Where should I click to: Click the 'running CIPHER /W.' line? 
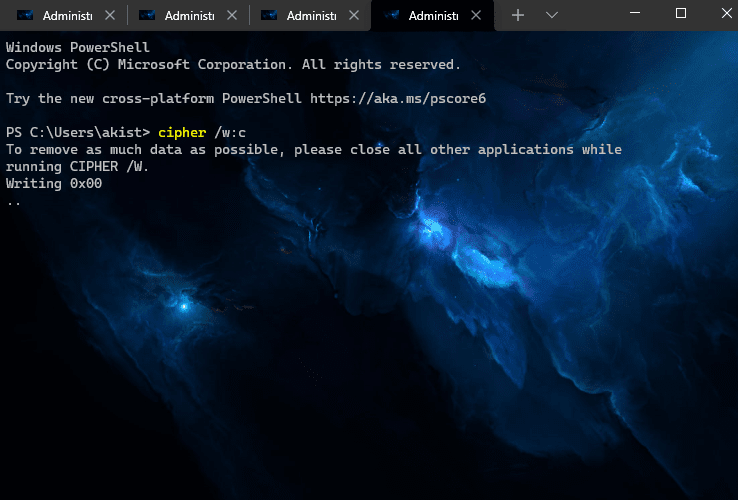pos(77,167)
